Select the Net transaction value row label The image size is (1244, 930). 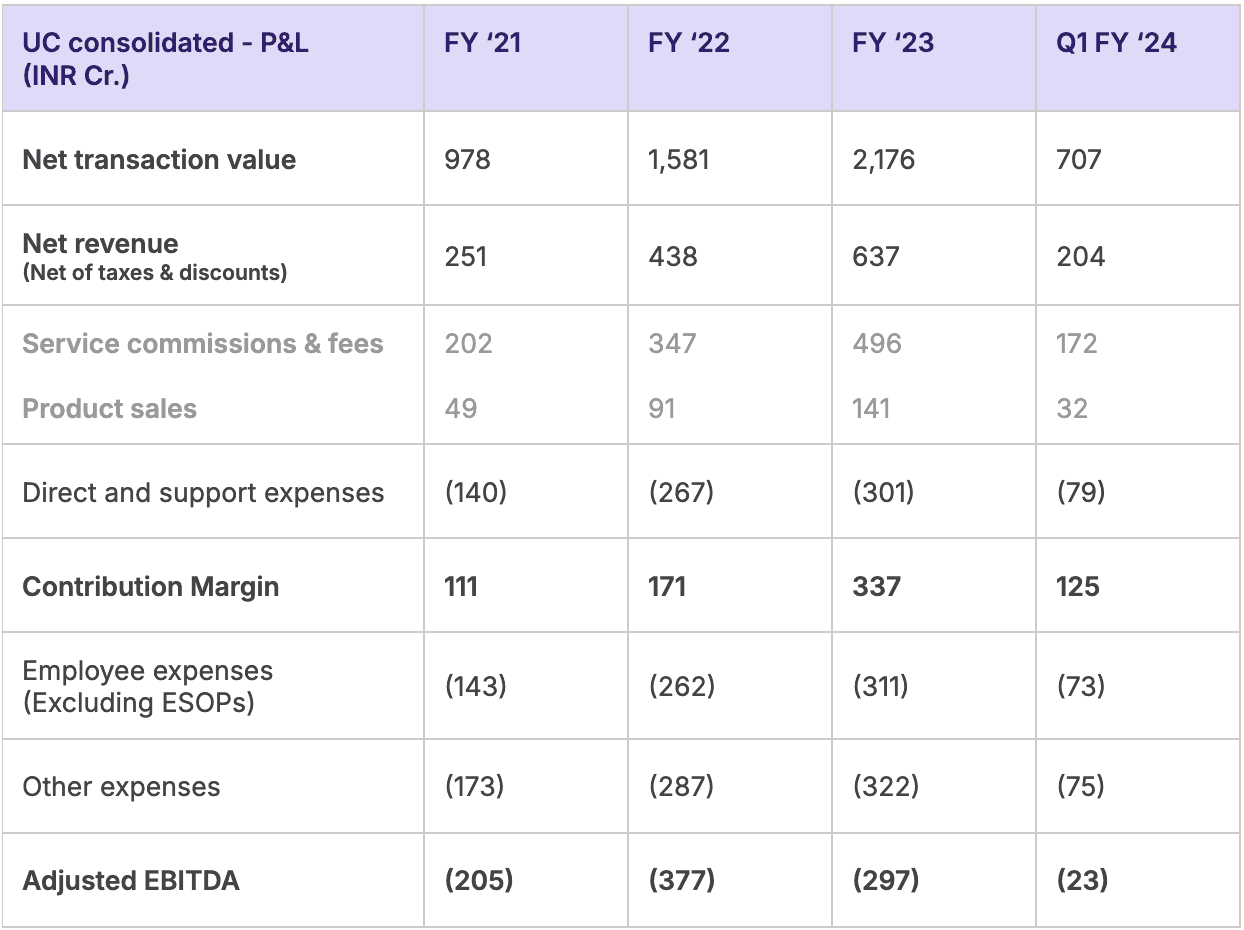159,160
